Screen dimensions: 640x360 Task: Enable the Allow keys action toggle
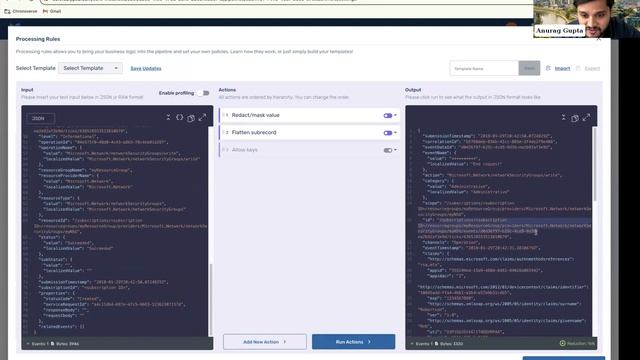coord(387,150)
